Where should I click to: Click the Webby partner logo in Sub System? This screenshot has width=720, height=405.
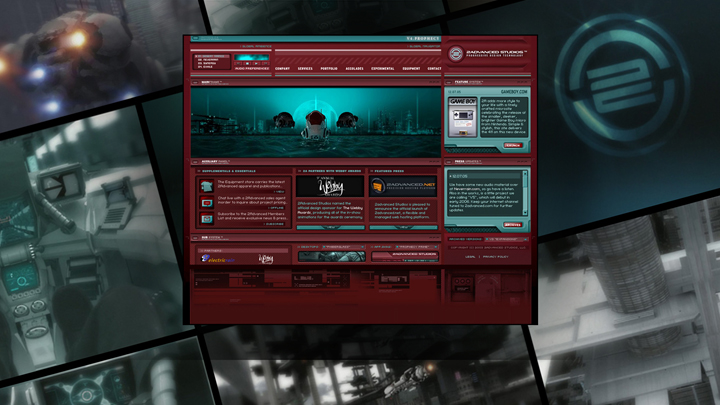point(265,259)
